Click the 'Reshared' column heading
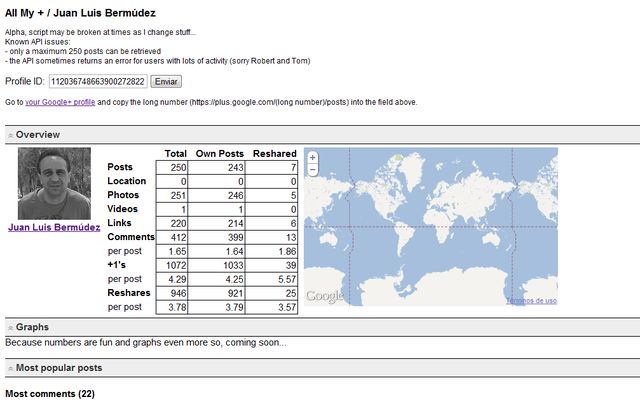This screenshot has height=404, width=640. click(275, 154)
